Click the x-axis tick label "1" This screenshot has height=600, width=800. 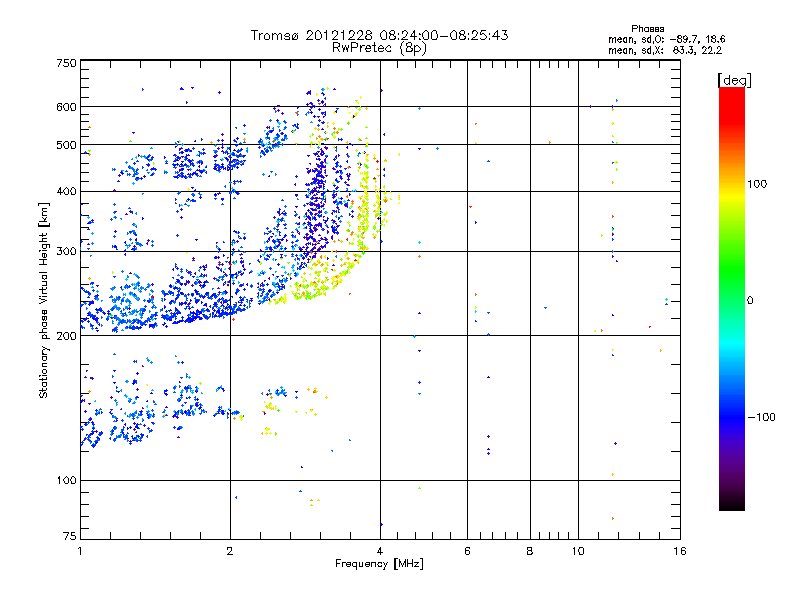(x=80, y=551)
